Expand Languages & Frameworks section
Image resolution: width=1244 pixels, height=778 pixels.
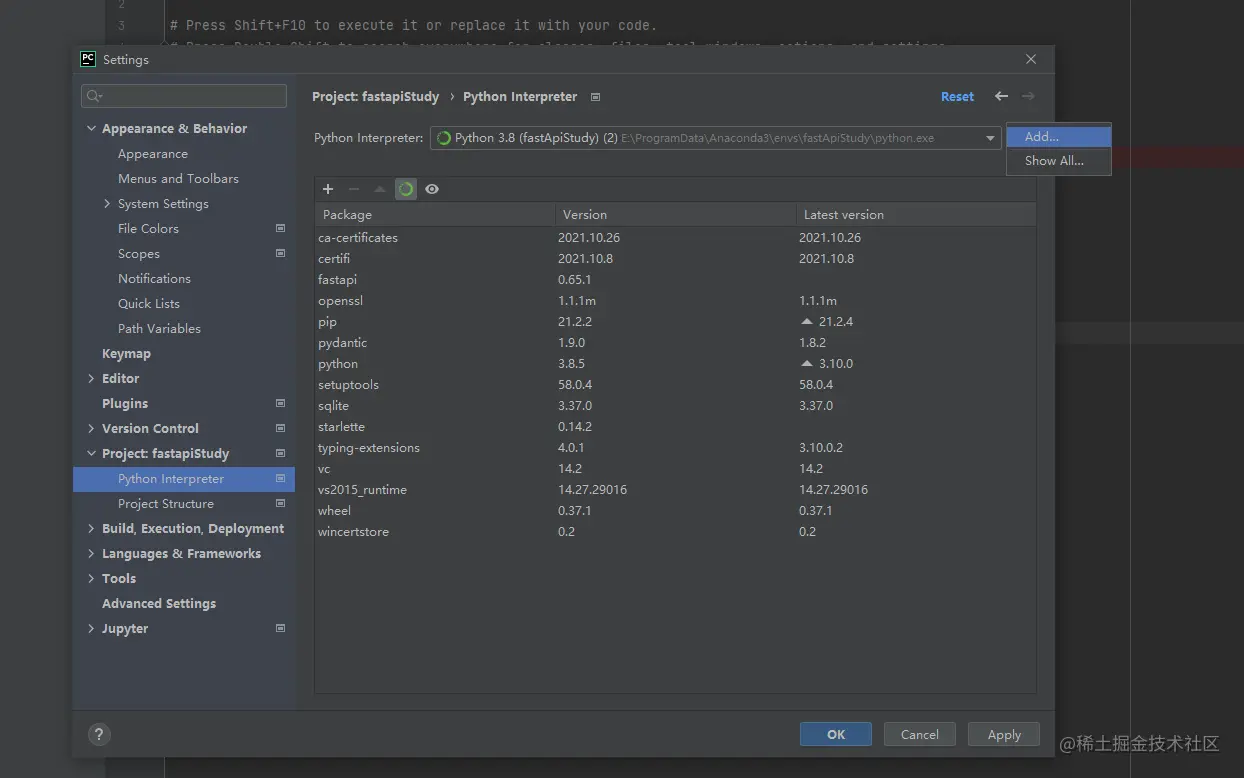tap(92, 553)
